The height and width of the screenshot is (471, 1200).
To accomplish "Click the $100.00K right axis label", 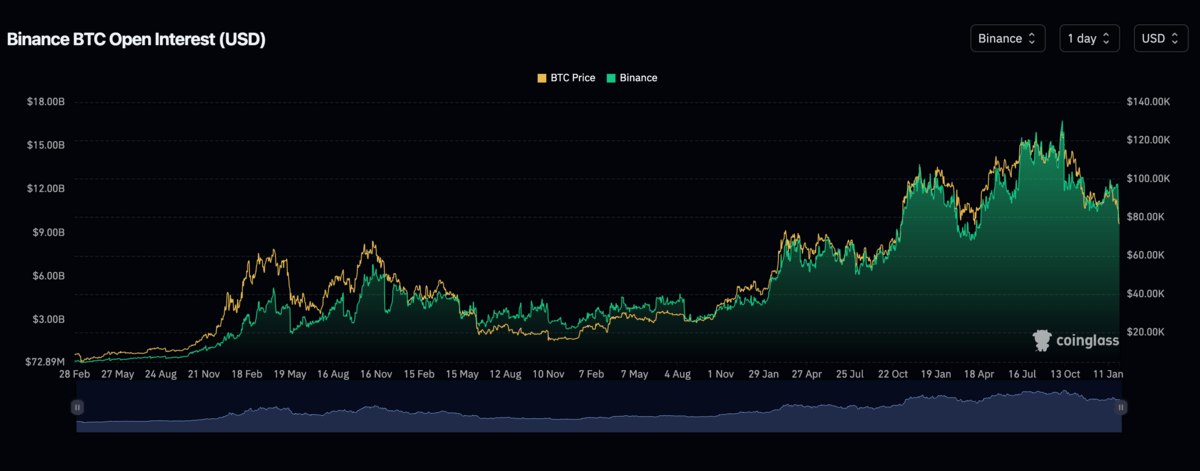I will point(1147,178).
